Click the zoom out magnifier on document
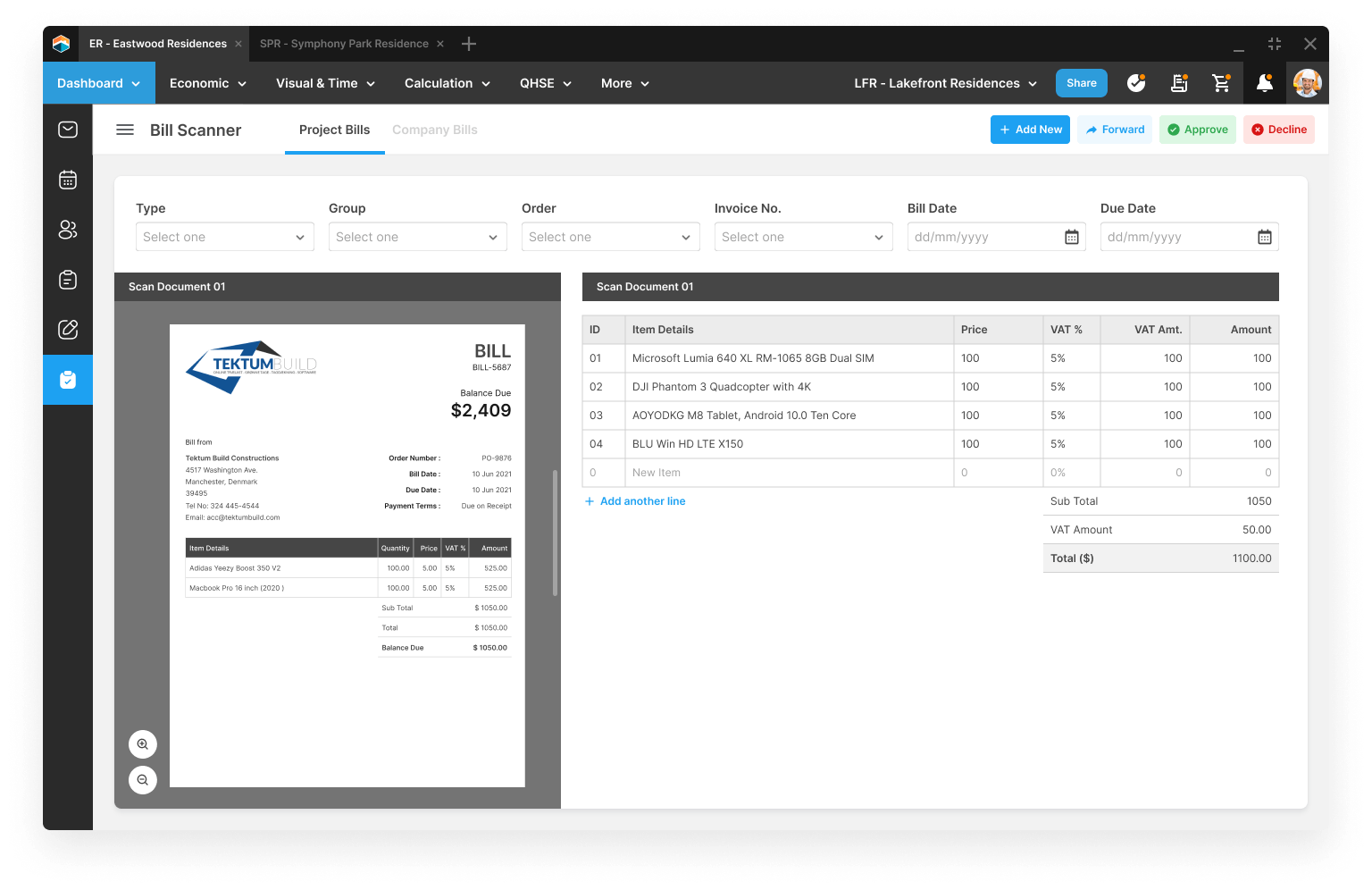This screenshot has height=890, width=1372. pyautogui.click(x=143, y=780)
